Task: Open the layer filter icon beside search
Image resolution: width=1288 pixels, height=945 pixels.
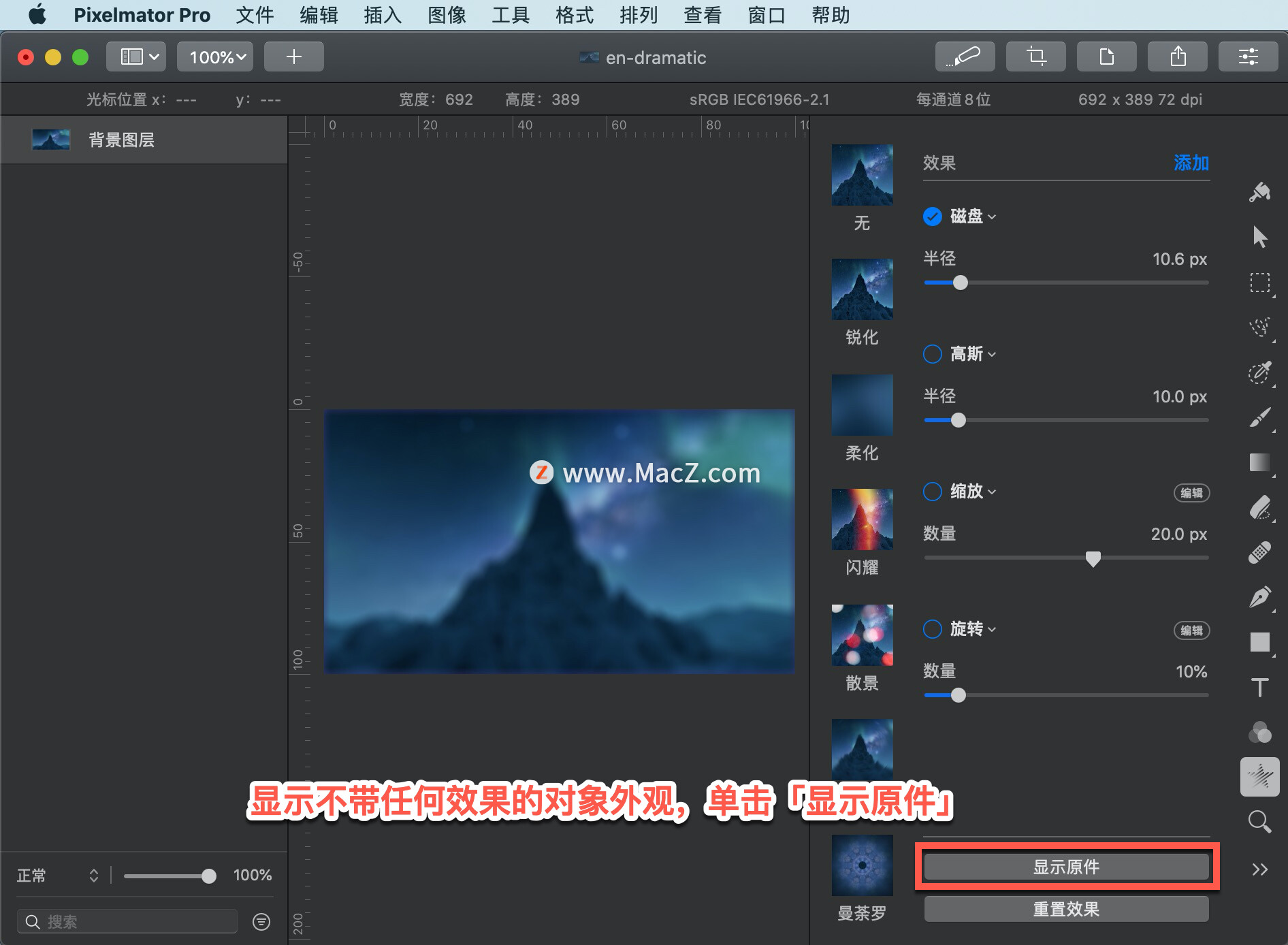Action: tap(261, 921)
